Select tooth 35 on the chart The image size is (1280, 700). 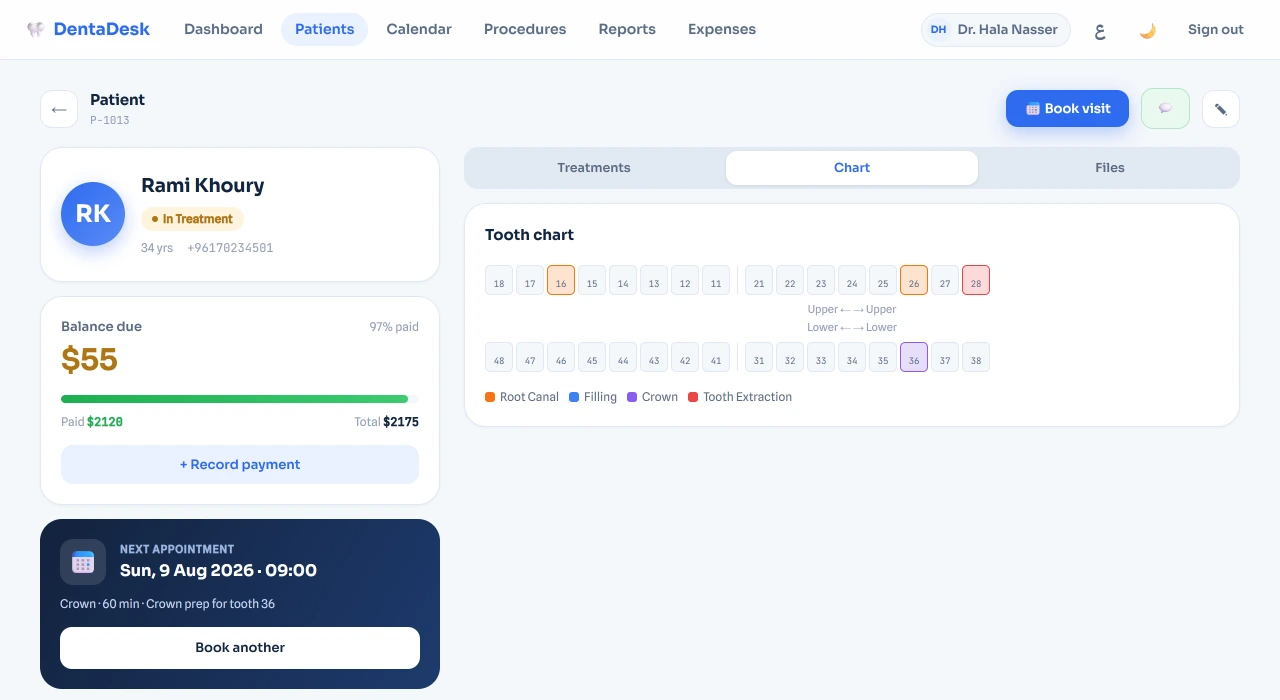(883, 357)
